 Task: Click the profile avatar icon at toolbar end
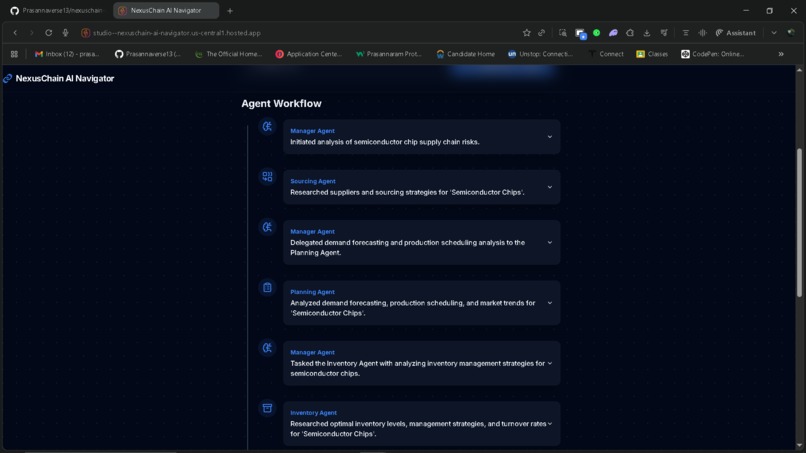coord(791,33)
